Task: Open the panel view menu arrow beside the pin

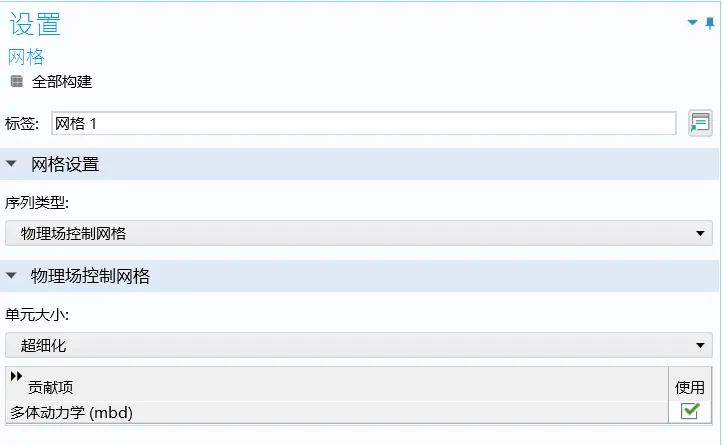Action: point(692,22)
